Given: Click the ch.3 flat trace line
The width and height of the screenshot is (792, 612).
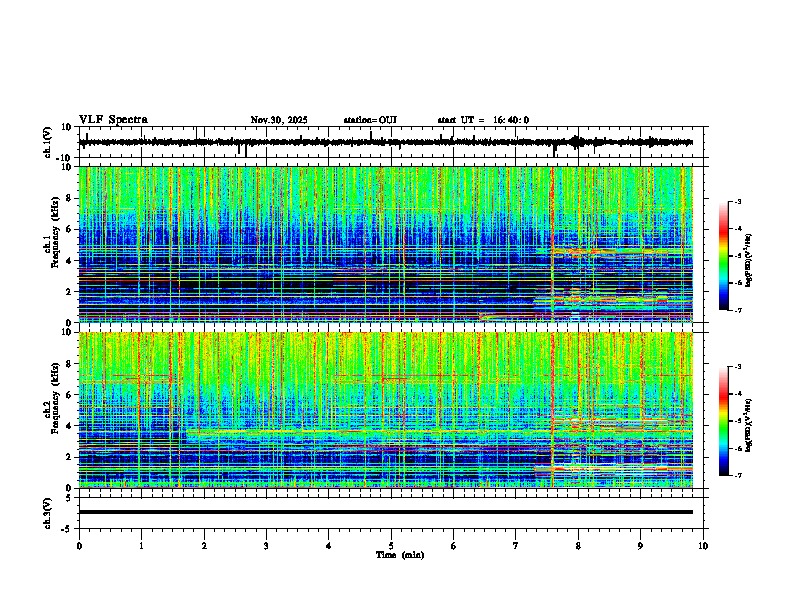Looking at the screenshot, I should [x=386, y=512].
